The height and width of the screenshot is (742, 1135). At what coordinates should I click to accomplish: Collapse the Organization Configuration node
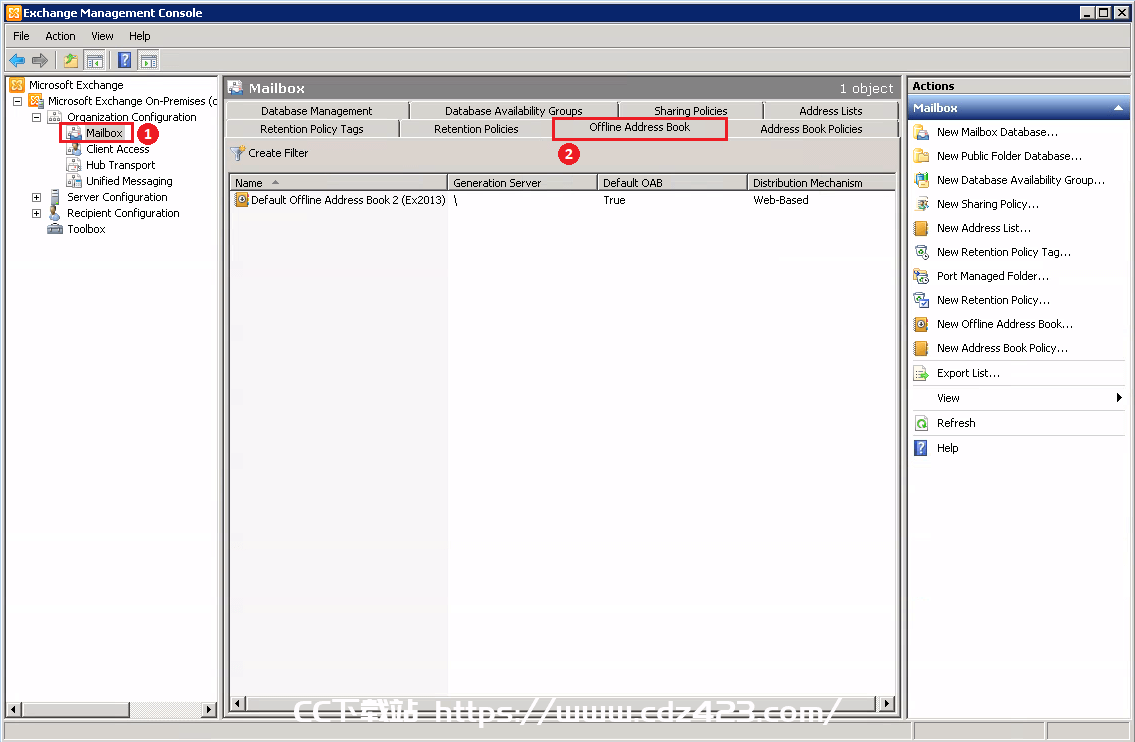click(36, 117)
